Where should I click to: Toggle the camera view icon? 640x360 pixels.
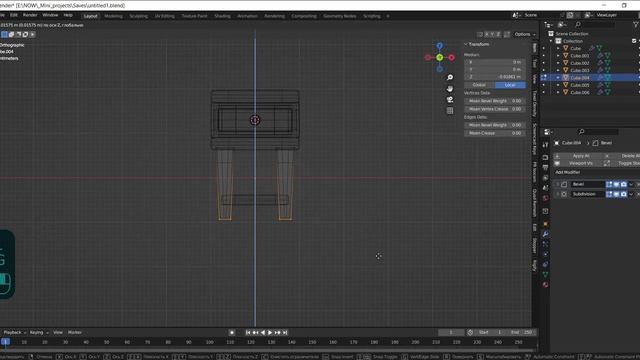450,100
